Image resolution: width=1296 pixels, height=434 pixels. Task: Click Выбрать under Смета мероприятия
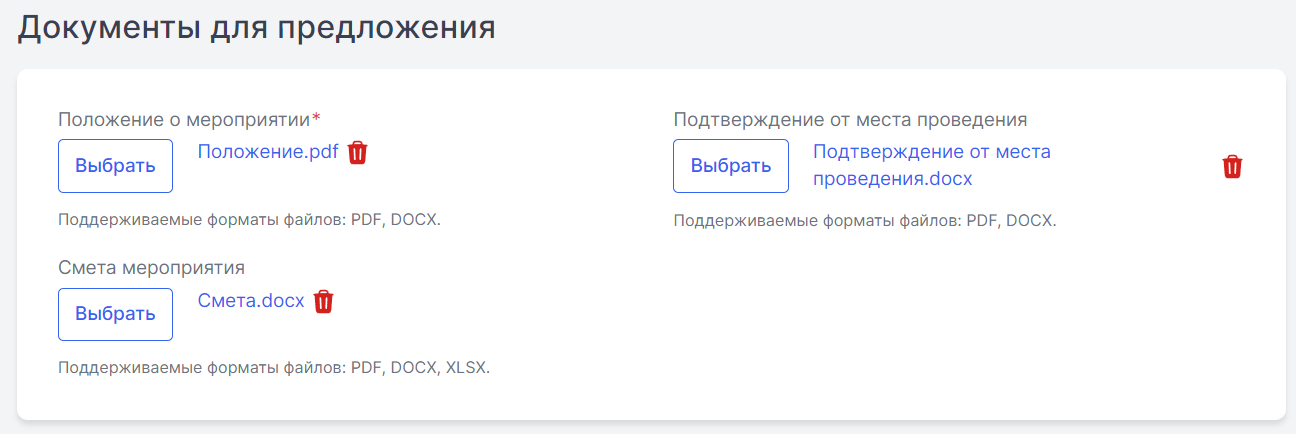coord(115,314)
